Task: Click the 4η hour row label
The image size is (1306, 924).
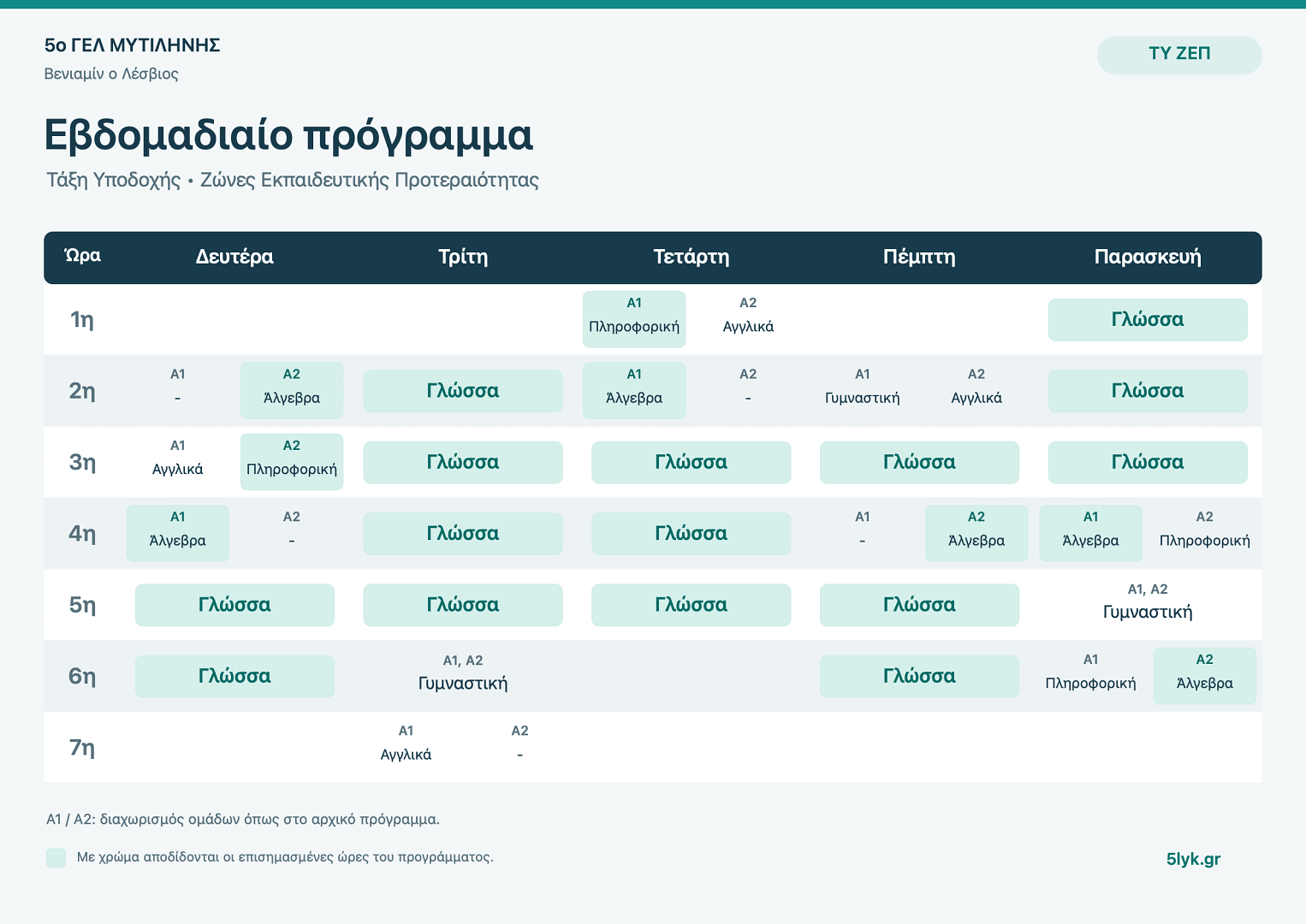Action: click(81, 534)
